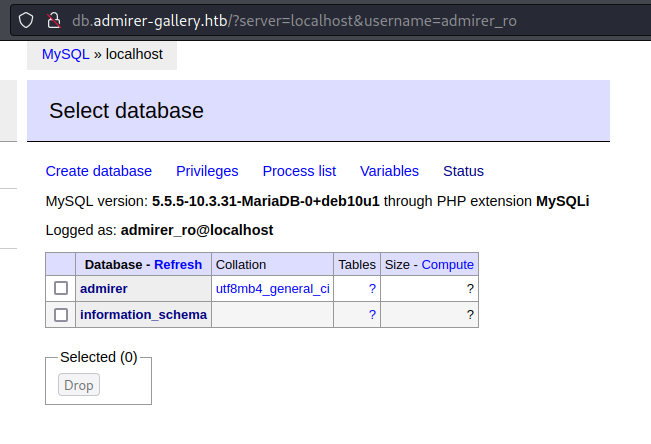Open the information_schema database

pos(143,315)
